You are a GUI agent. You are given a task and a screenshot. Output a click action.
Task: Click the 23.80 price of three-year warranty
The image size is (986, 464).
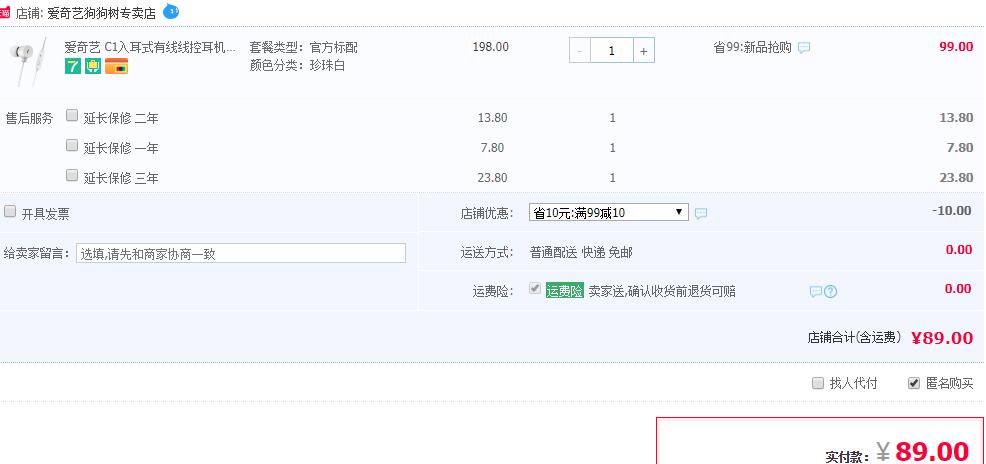pyautogui.click(x=492, y=177)
